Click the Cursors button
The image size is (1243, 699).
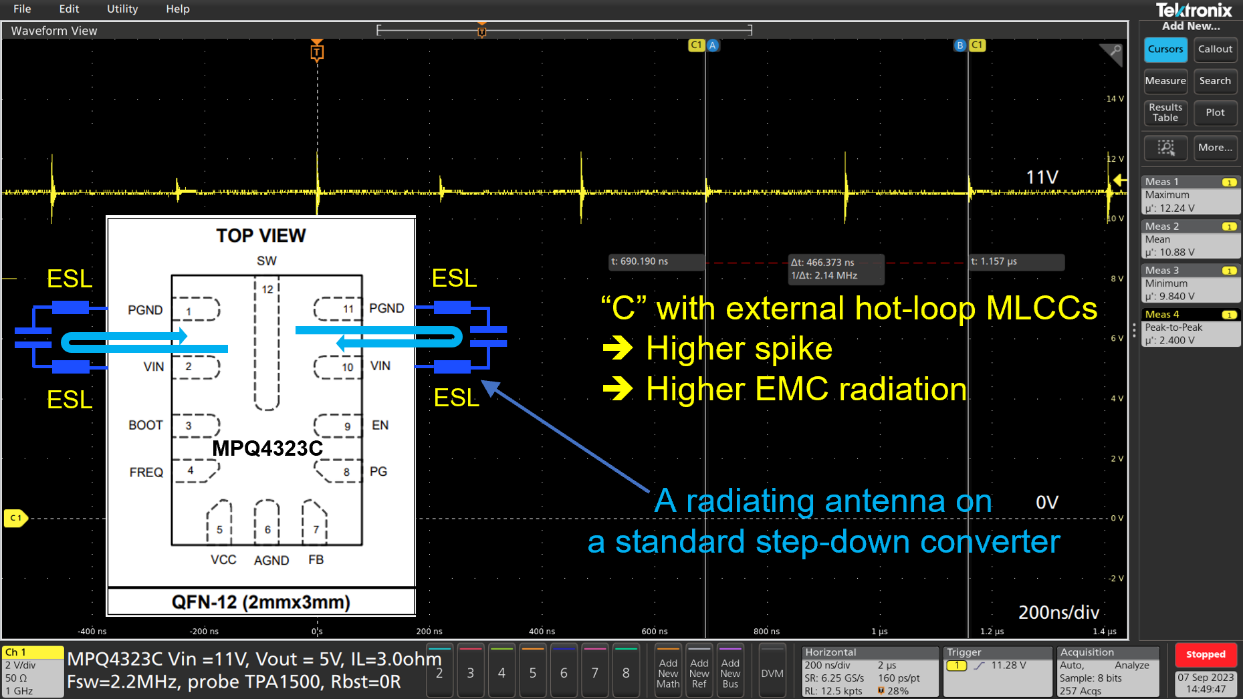coord(1165,49)
